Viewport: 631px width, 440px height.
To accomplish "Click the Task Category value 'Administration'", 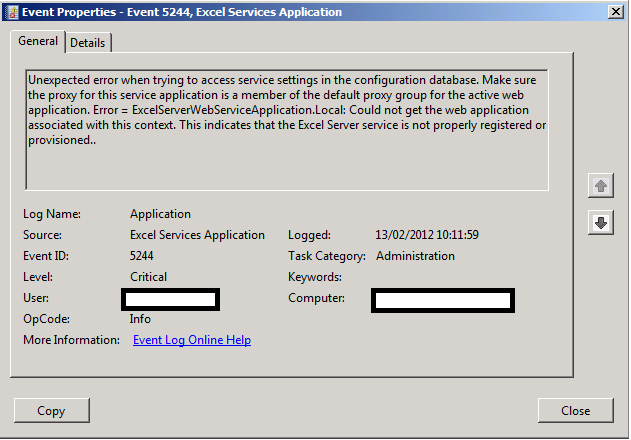I will click(415, 256).
